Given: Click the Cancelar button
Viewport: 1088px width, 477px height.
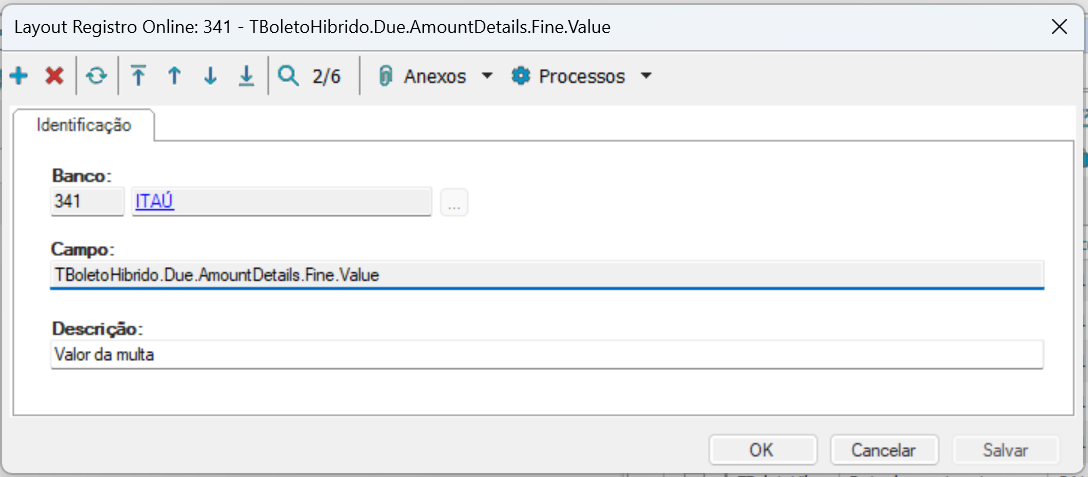Looking at the screenshot, I should [885, 450].
